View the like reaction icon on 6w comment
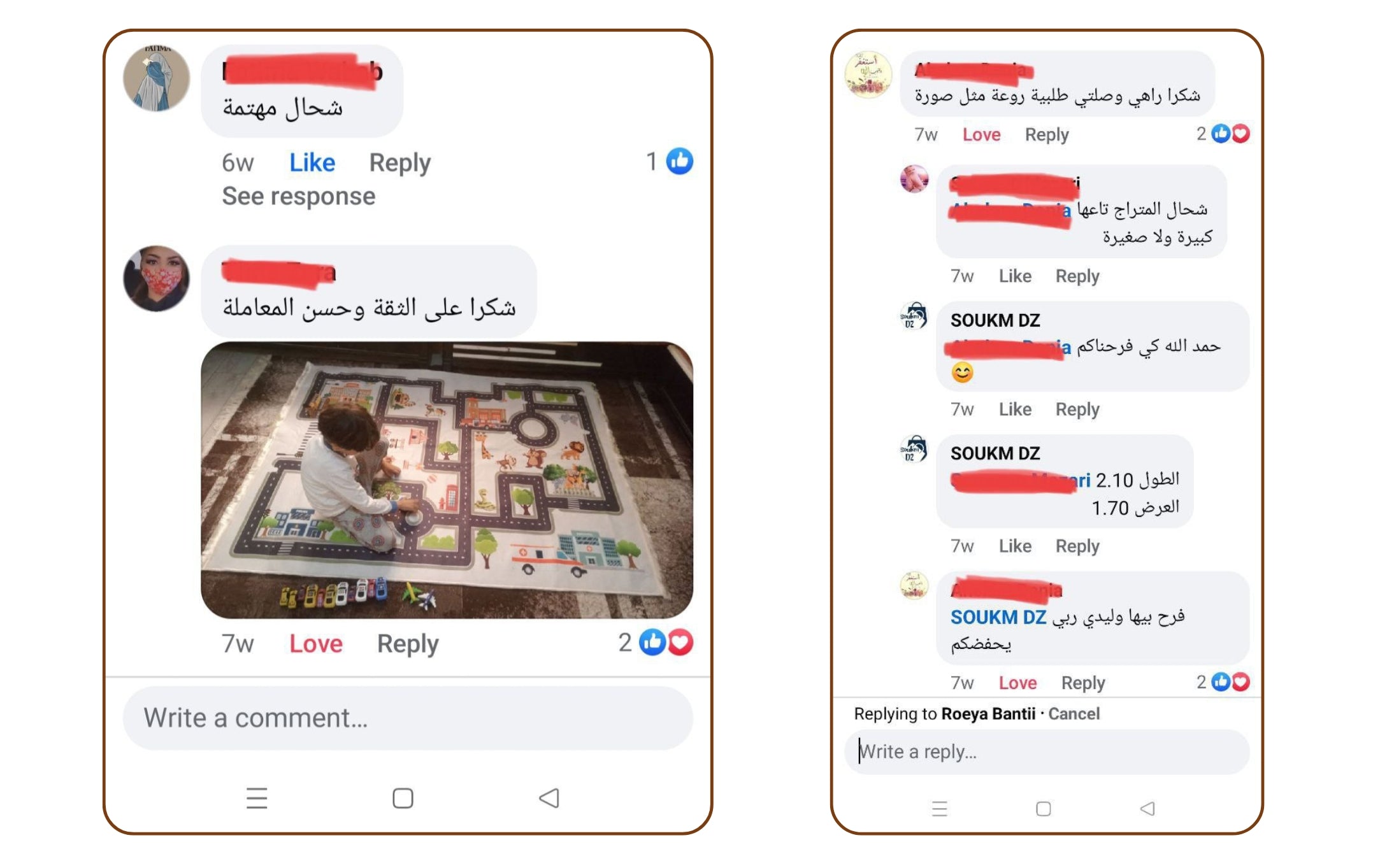1394x868 pixels. pos(680,161)
